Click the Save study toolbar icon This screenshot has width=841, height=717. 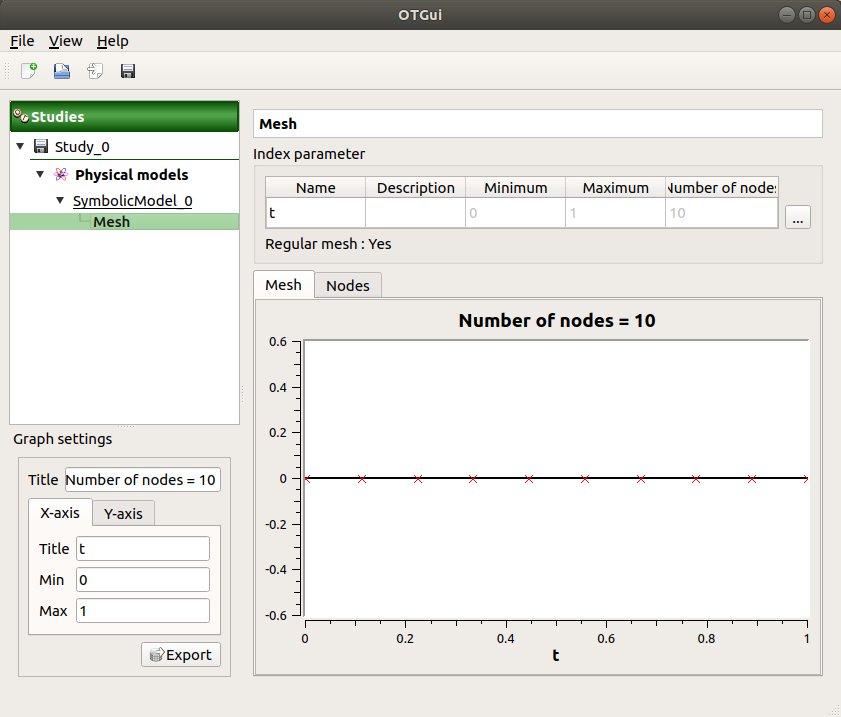click(128, 71)
